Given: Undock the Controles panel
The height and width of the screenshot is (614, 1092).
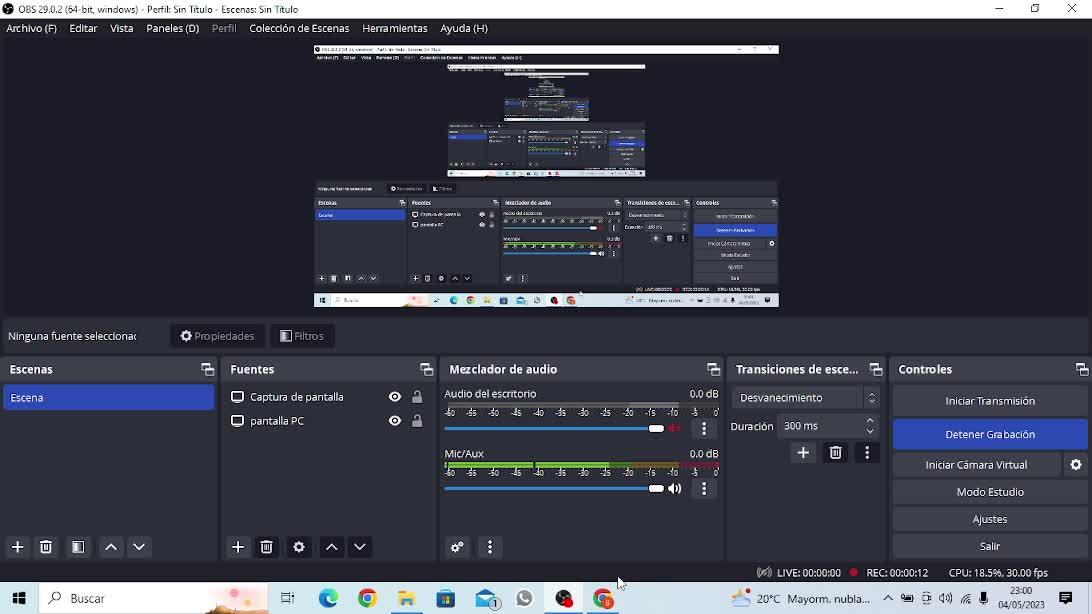Looking at the screenshot, I should point(1082,370).
